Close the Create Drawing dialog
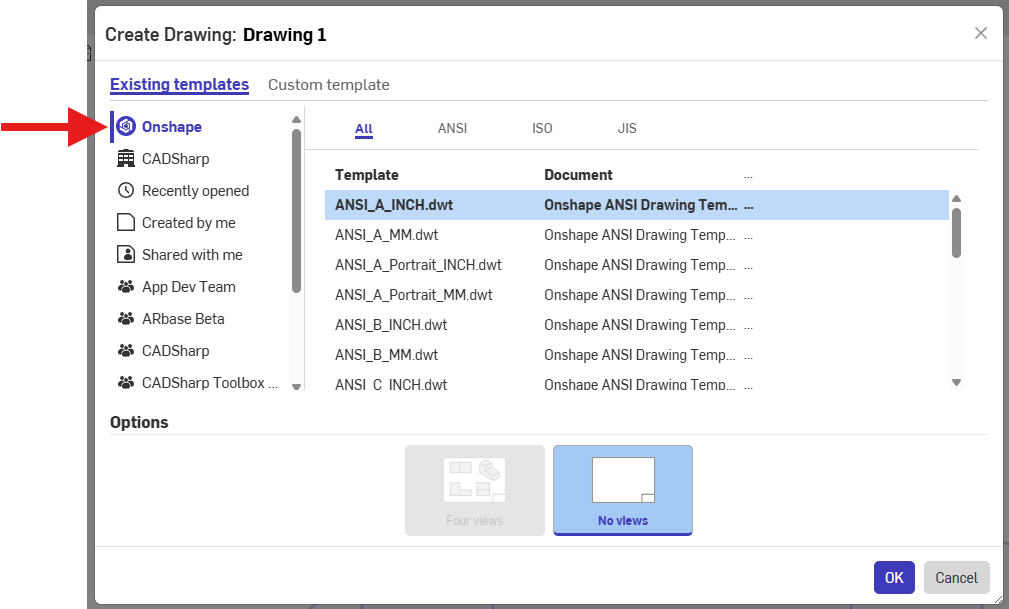 click(x=981, y=33)
